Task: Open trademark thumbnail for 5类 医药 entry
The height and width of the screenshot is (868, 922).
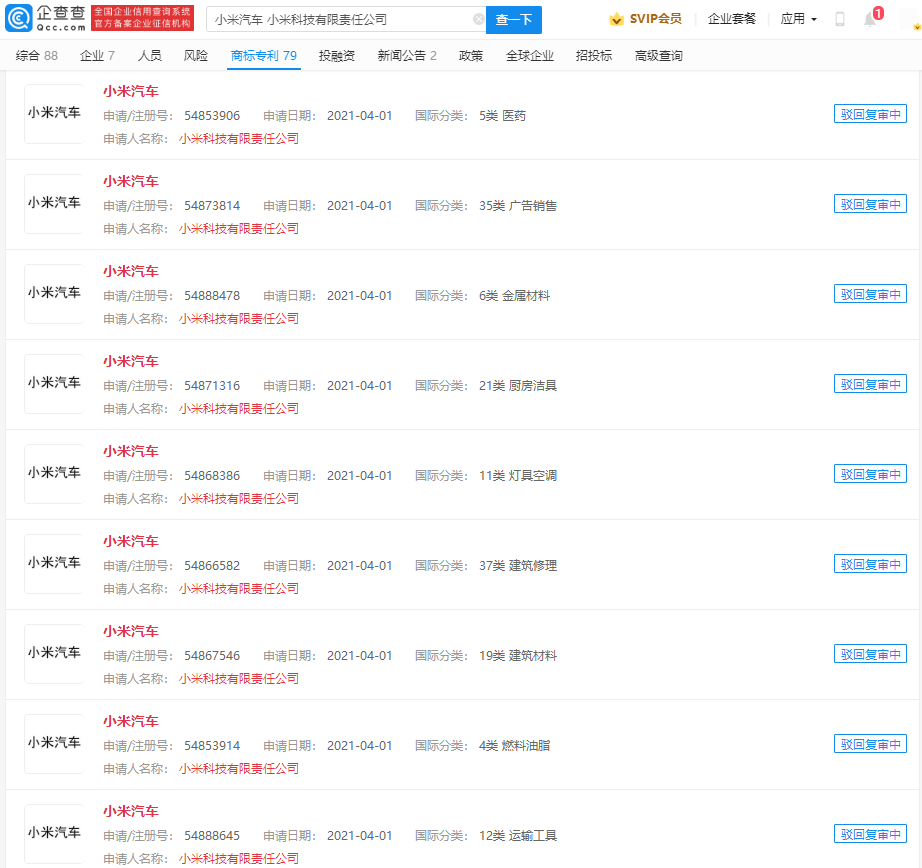Action: click(54, 114)
